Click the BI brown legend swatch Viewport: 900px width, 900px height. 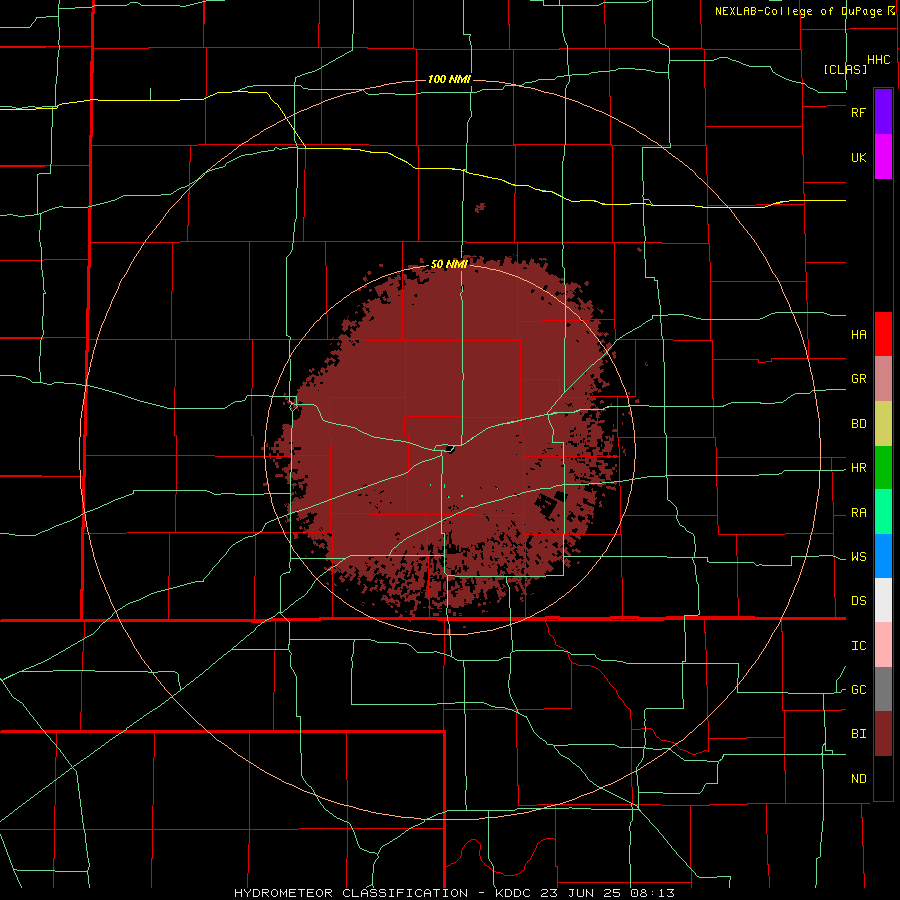(883, 734)
